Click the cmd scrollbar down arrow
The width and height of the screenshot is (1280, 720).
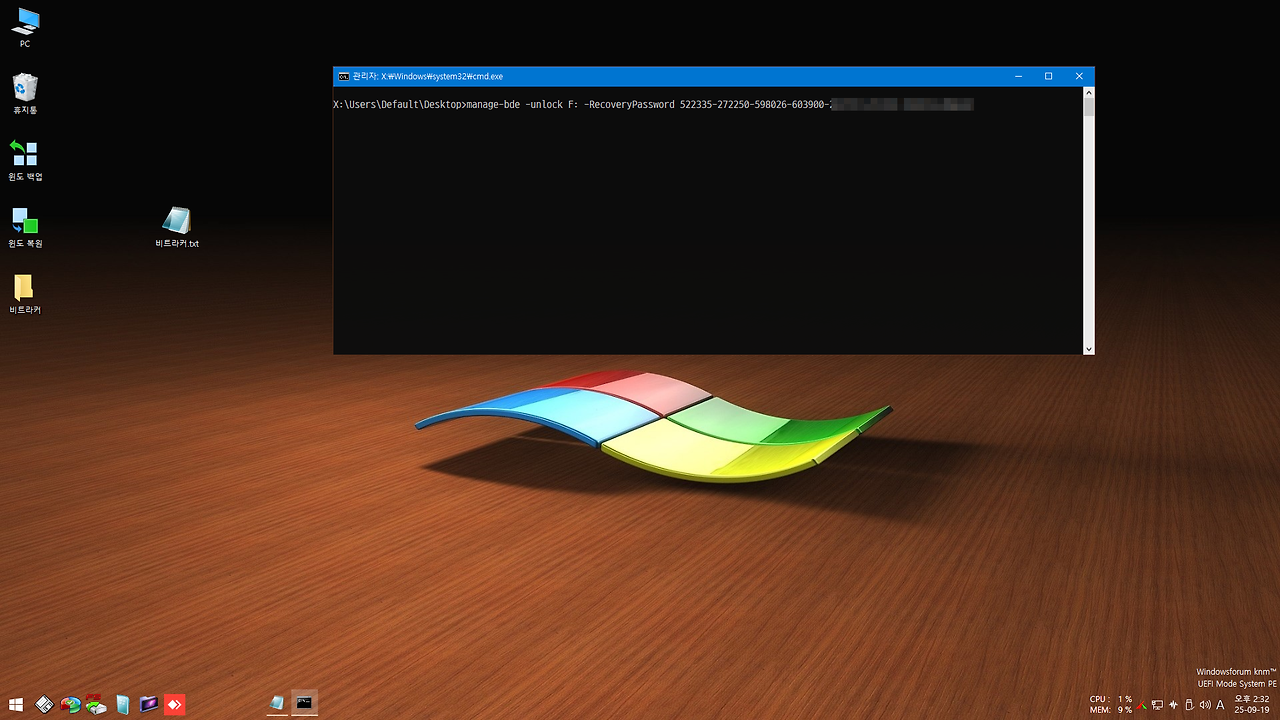1089,349
